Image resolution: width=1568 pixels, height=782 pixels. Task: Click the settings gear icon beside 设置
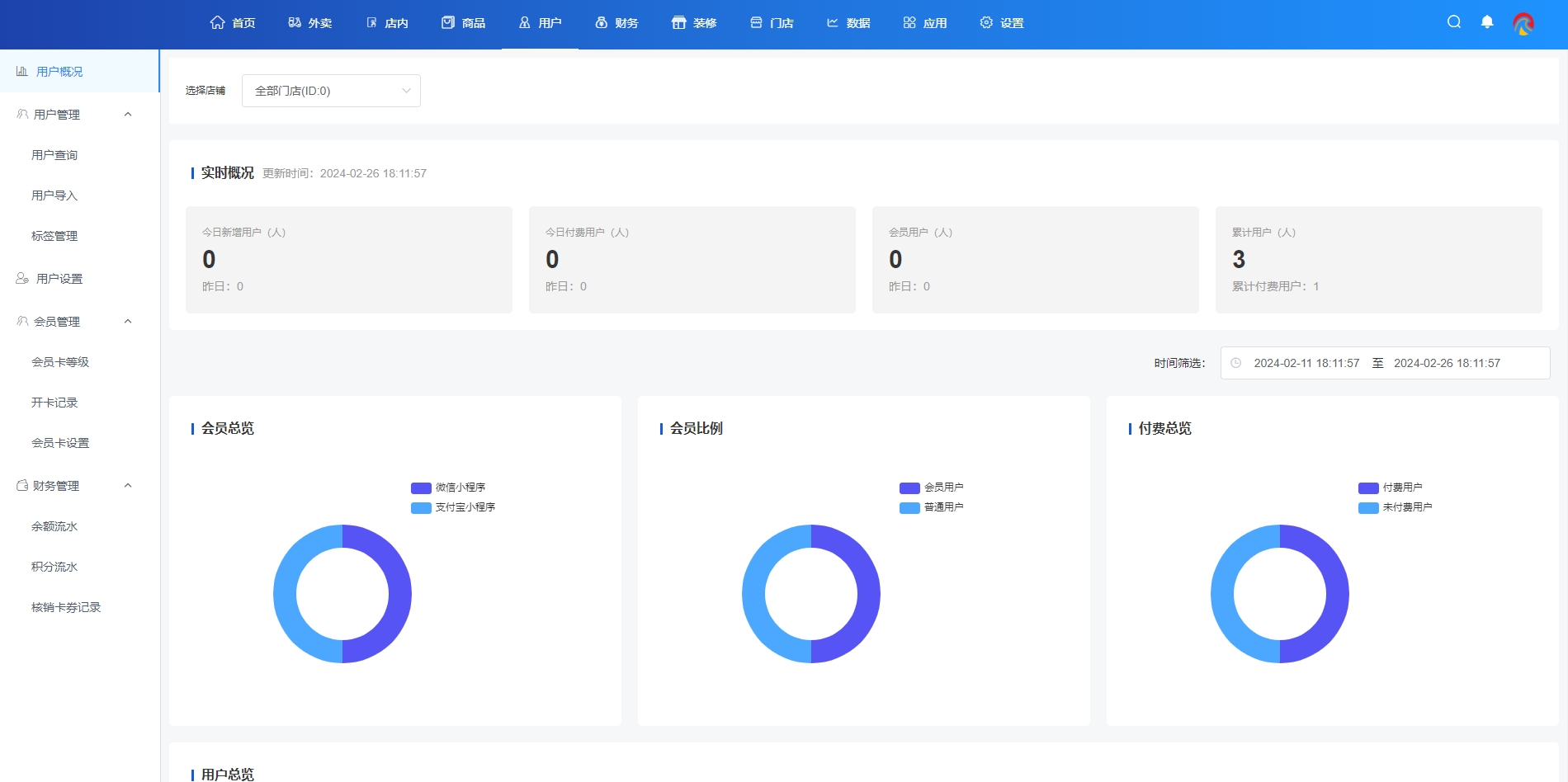coord(986,22)
